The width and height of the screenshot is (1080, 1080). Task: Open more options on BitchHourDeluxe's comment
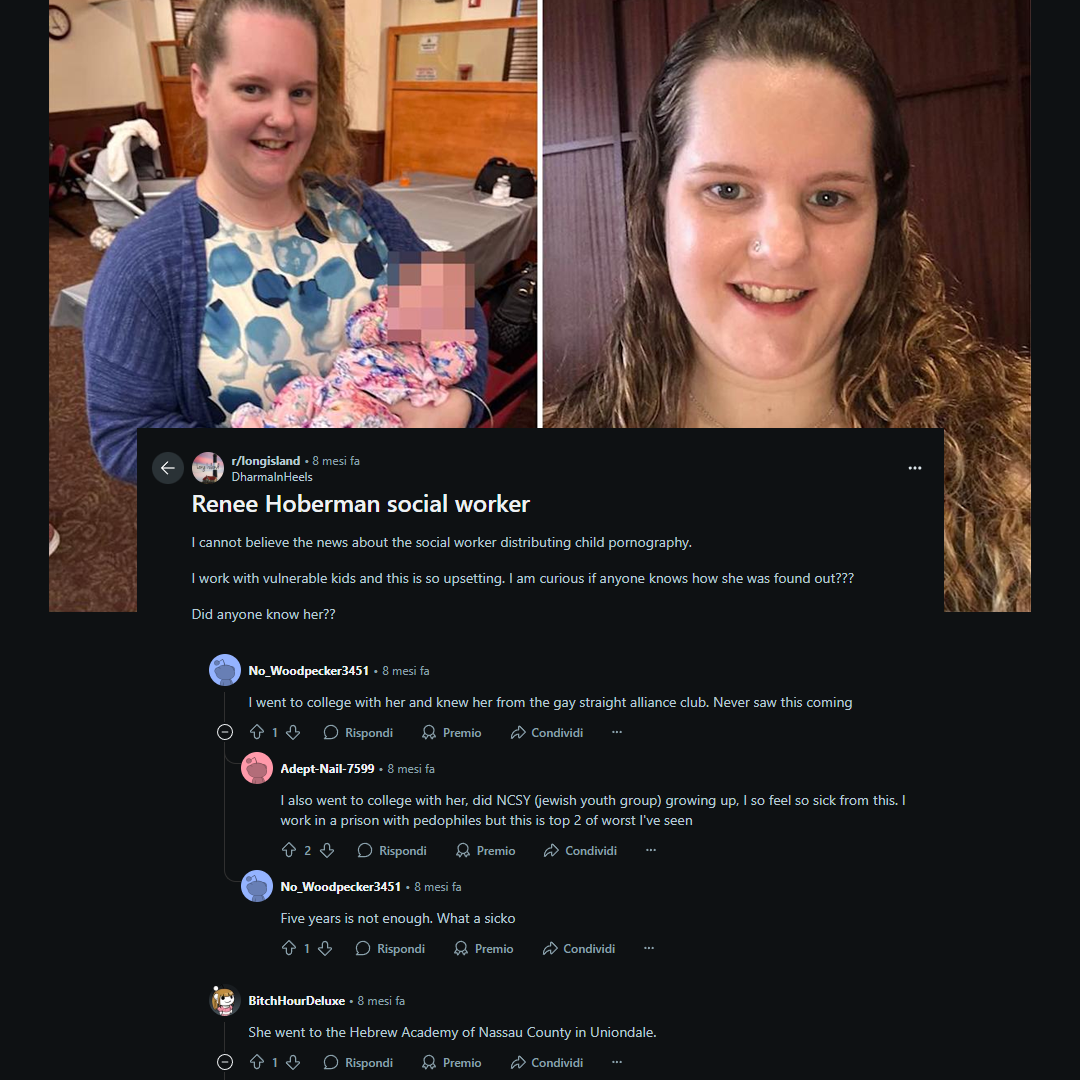(x=617, y=1062)
